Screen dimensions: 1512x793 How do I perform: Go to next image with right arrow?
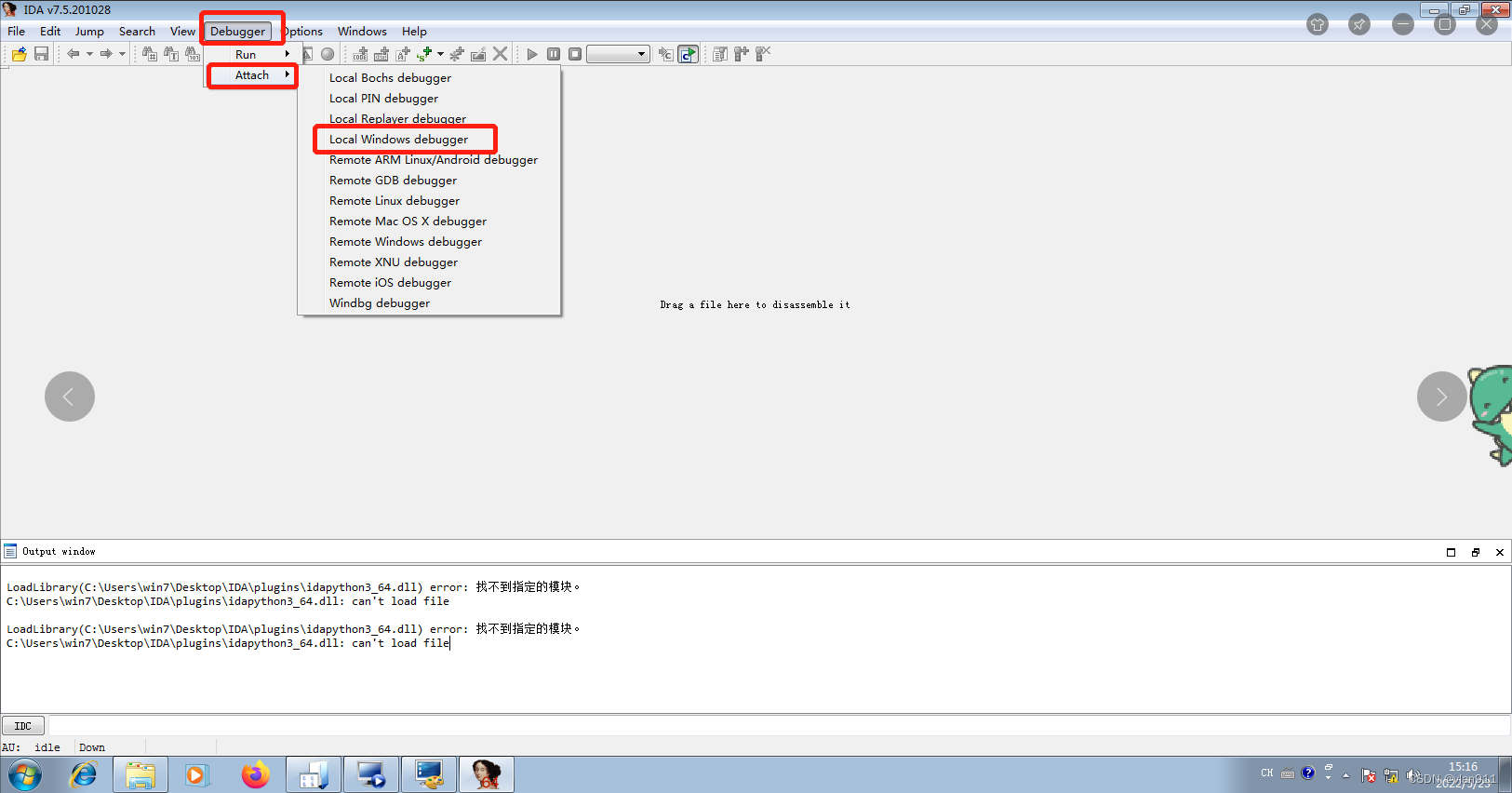coord(1442,396)
